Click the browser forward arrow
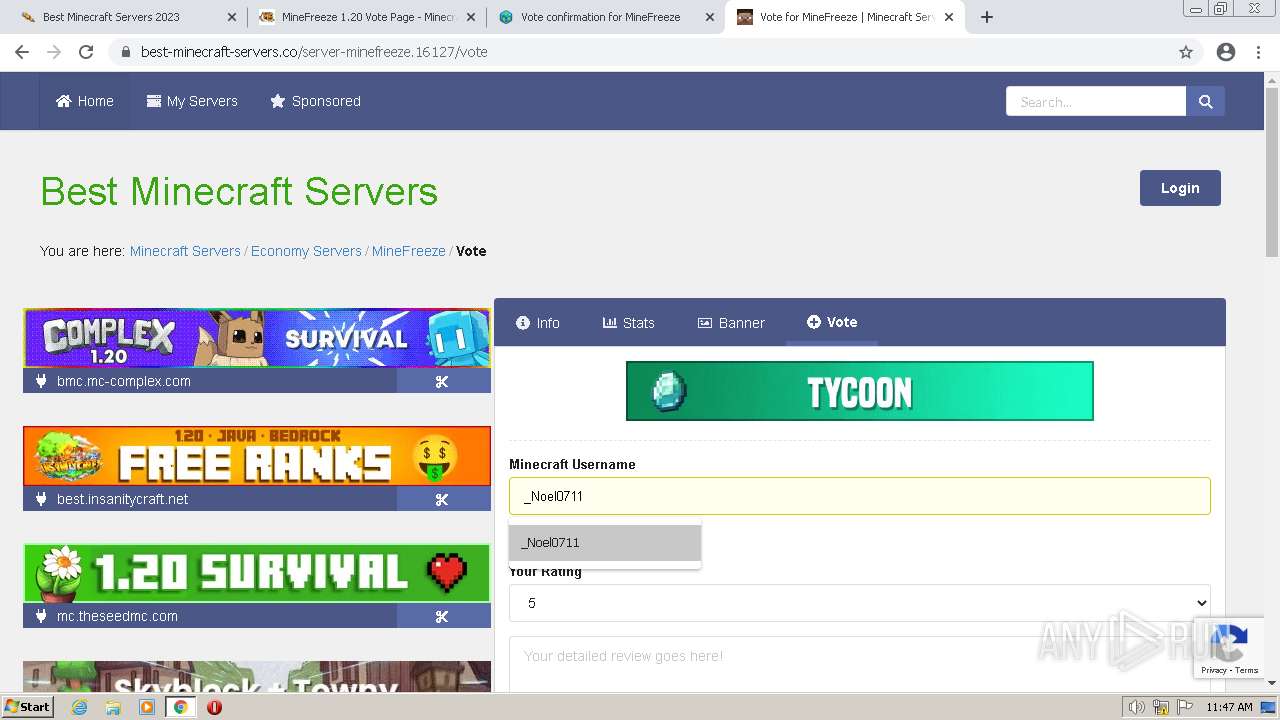Screen dimensions: 1280x720 (54, 52)
